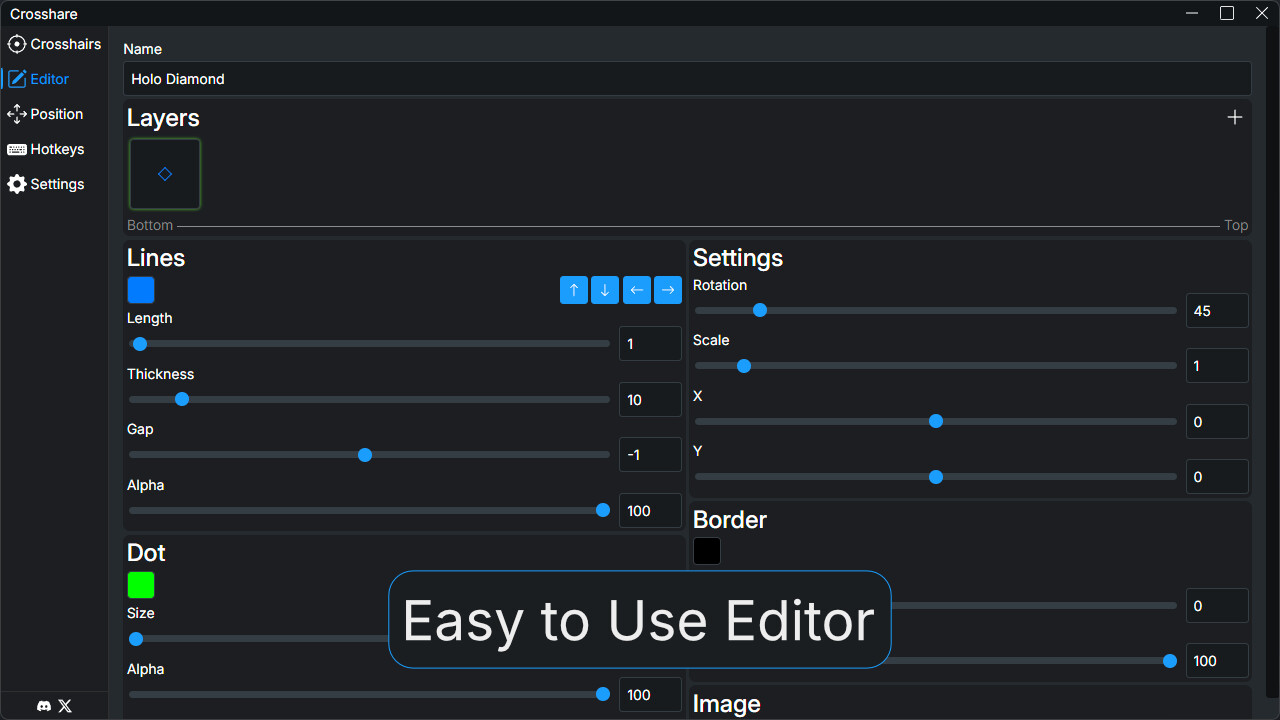Open the black Border color swatch
This screenshot has width=1280, height=720.
pyautogui.click(x=707, y=551)
